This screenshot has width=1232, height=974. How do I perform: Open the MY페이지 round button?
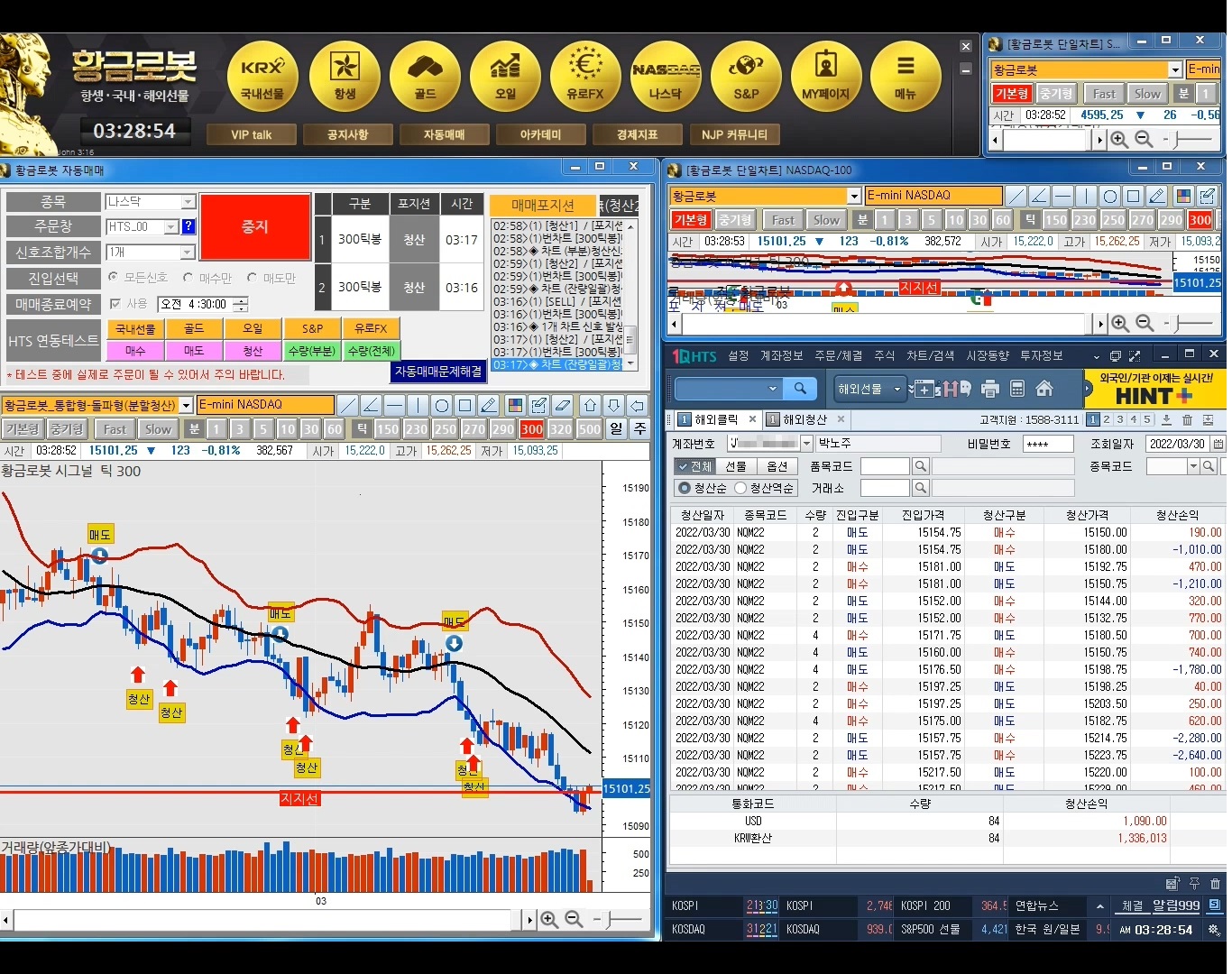tap(826, 77)
